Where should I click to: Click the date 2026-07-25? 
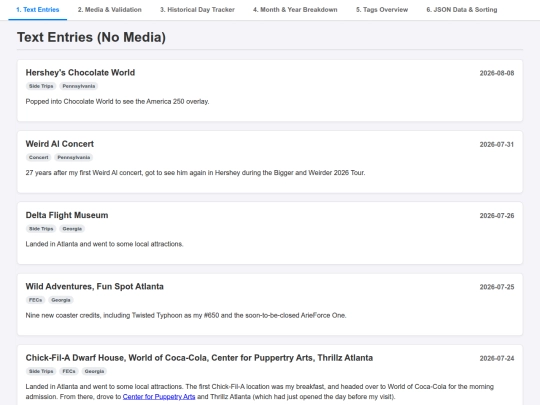(x=497, y=287)
